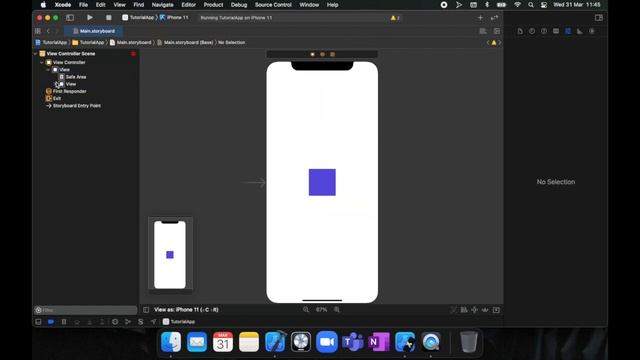Zoom in the canvas
The image size is (640, 360).
click(x=337, y=310)
